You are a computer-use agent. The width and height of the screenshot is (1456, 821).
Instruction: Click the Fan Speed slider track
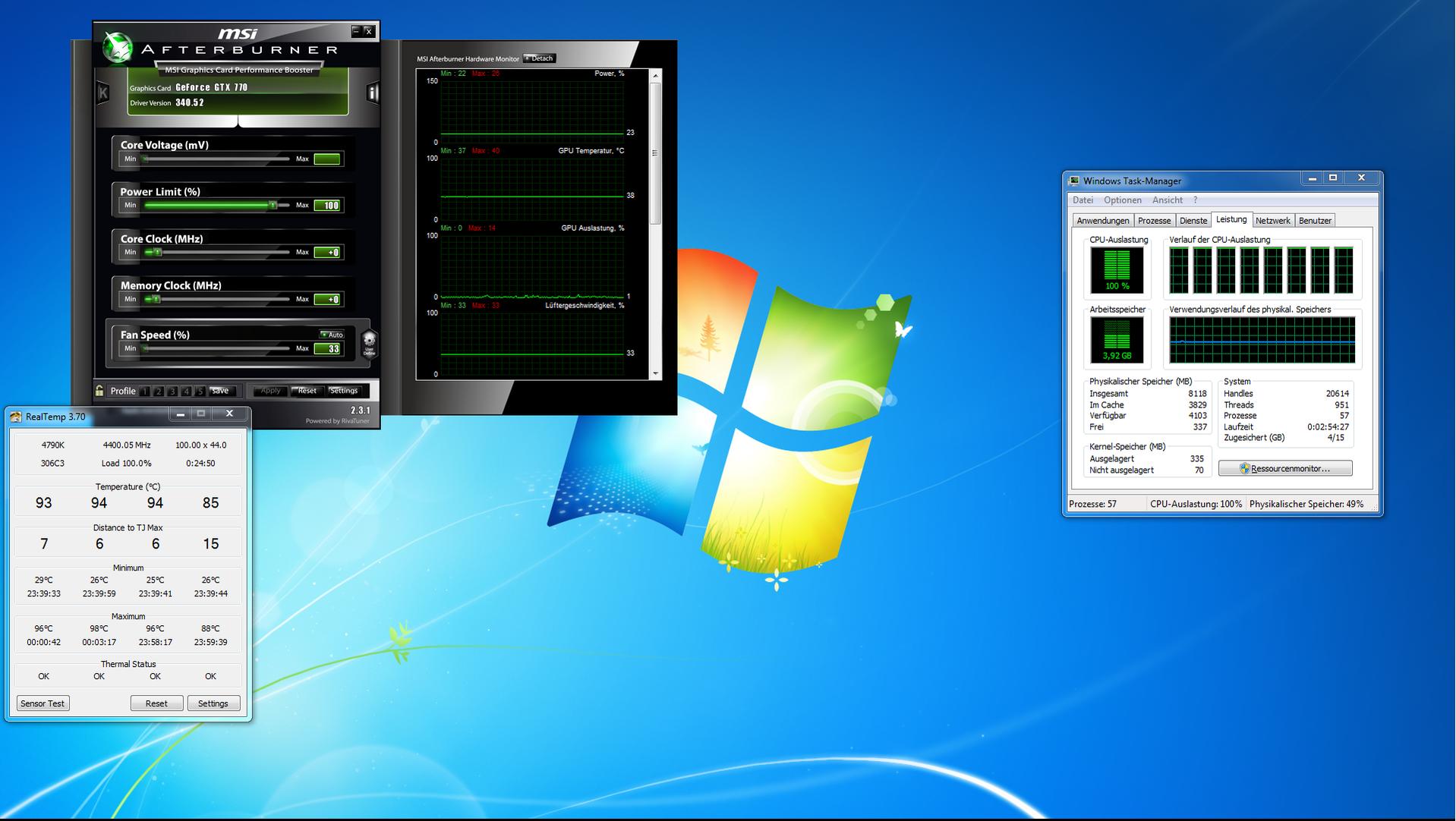coord(216,349)
